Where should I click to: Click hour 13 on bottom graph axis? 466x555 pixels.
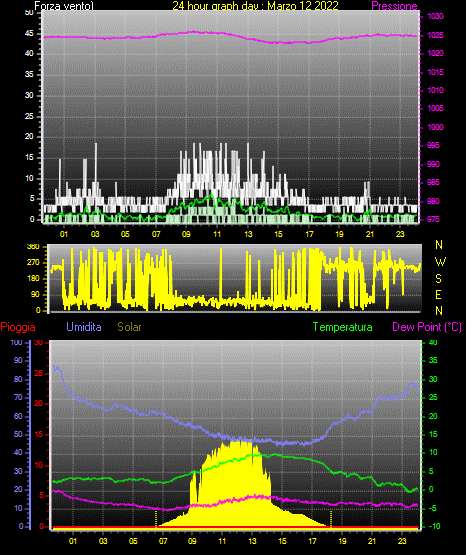(252, 541)
